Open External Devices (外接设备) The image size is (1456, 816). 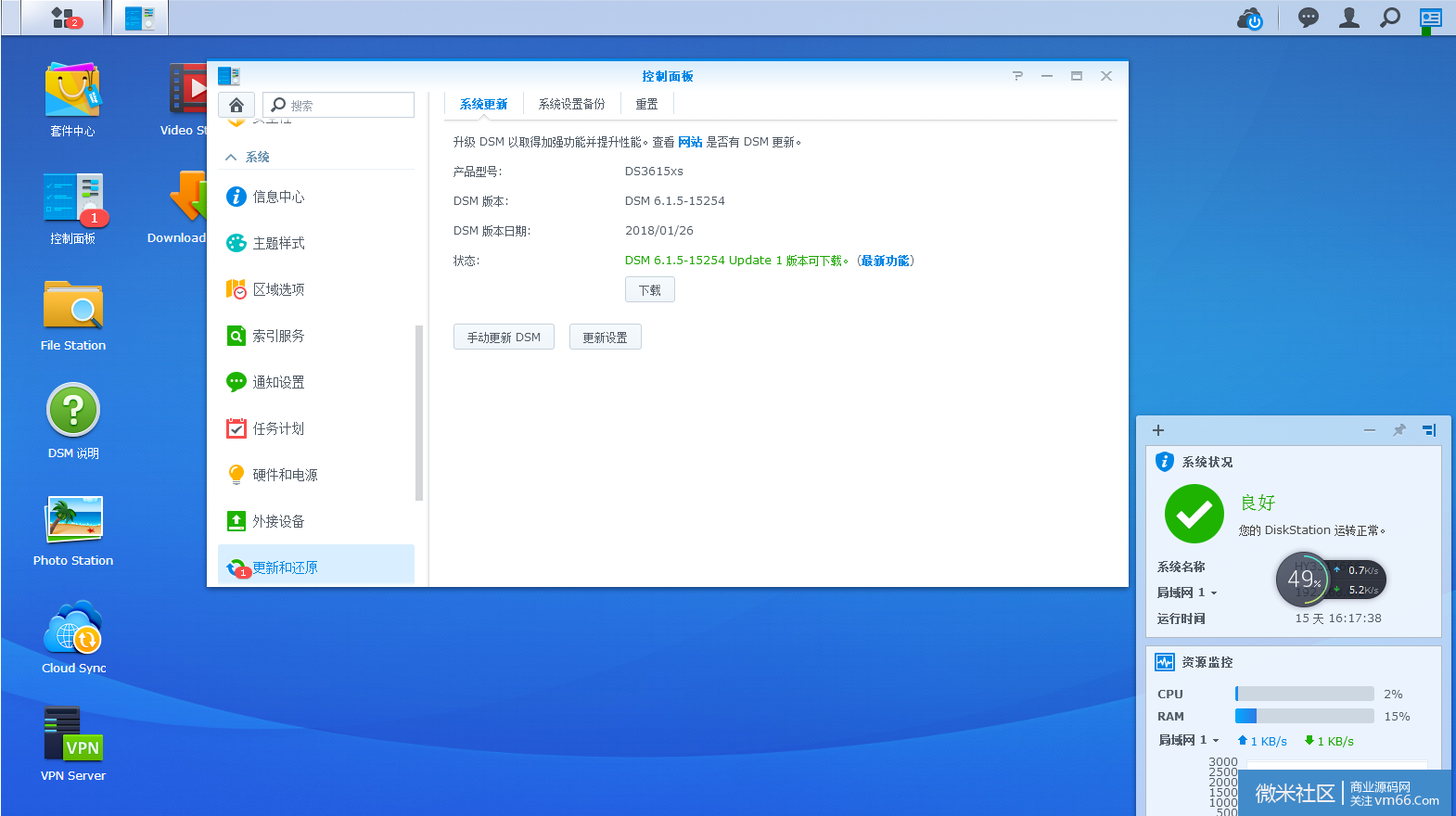click(316, 521)
